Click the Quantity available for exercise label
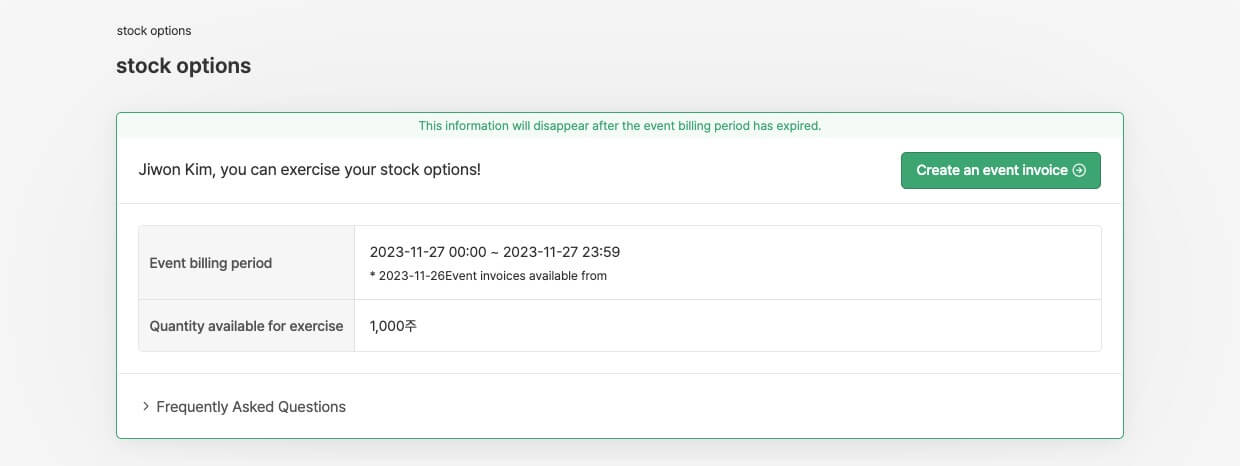 pyautogui.click(x=246, y=326)
